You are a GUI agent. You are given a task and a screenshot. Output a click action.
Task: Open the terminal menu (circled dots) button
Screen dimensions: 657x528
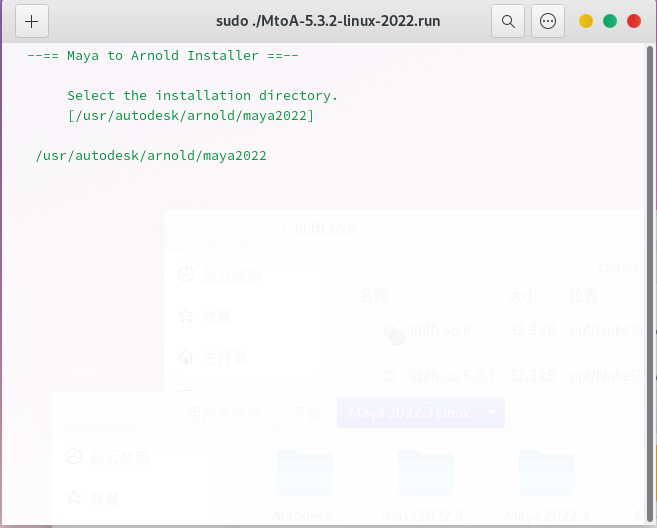tap(547, 21)
